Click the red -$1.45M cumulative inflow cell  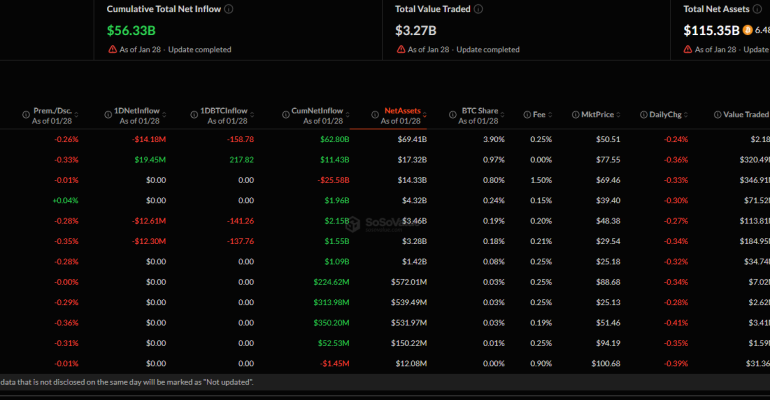tap(335, 364)
